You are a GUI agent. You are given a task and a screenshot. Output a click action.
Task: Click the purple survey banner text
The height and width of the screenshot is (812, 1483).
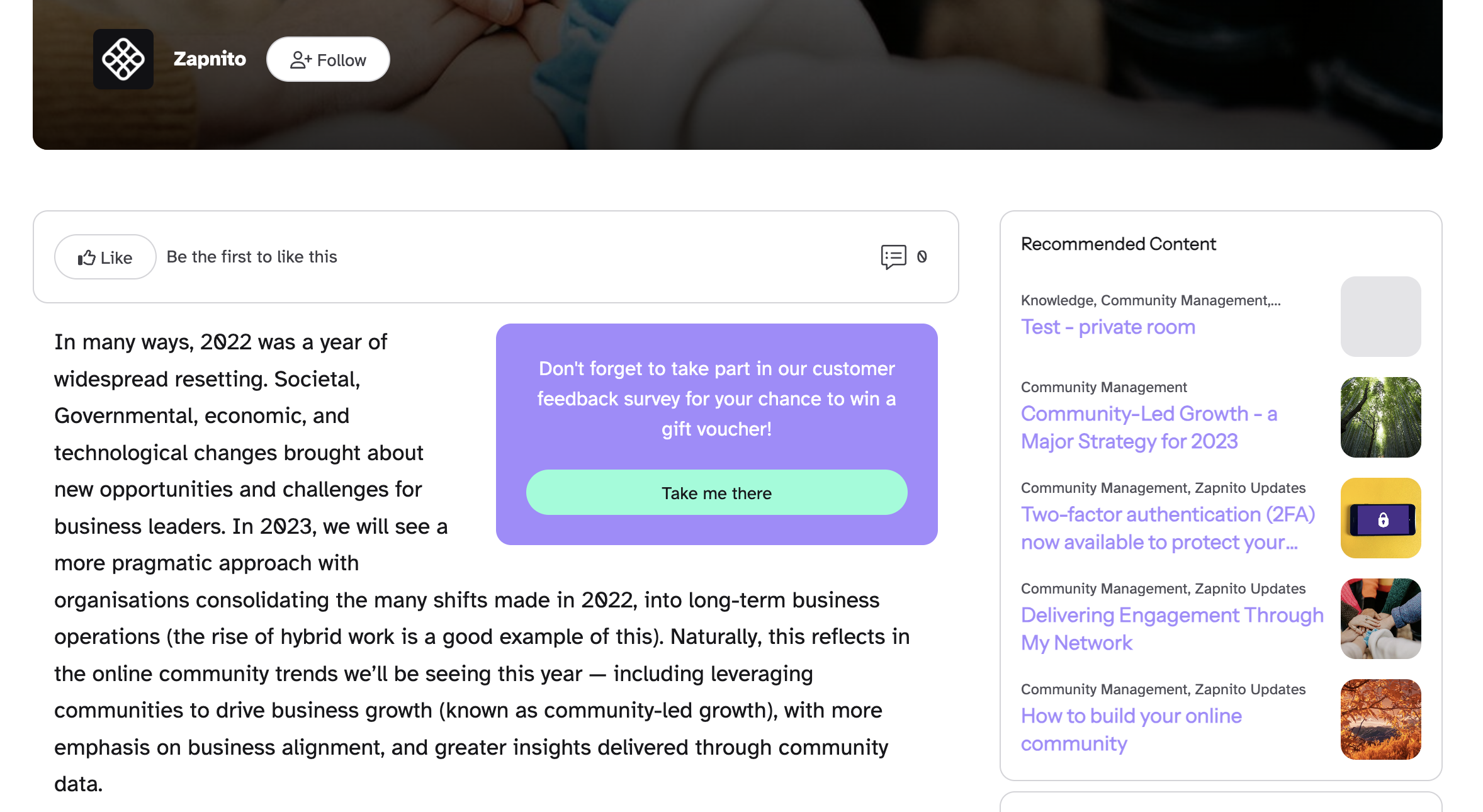(716, 398)
